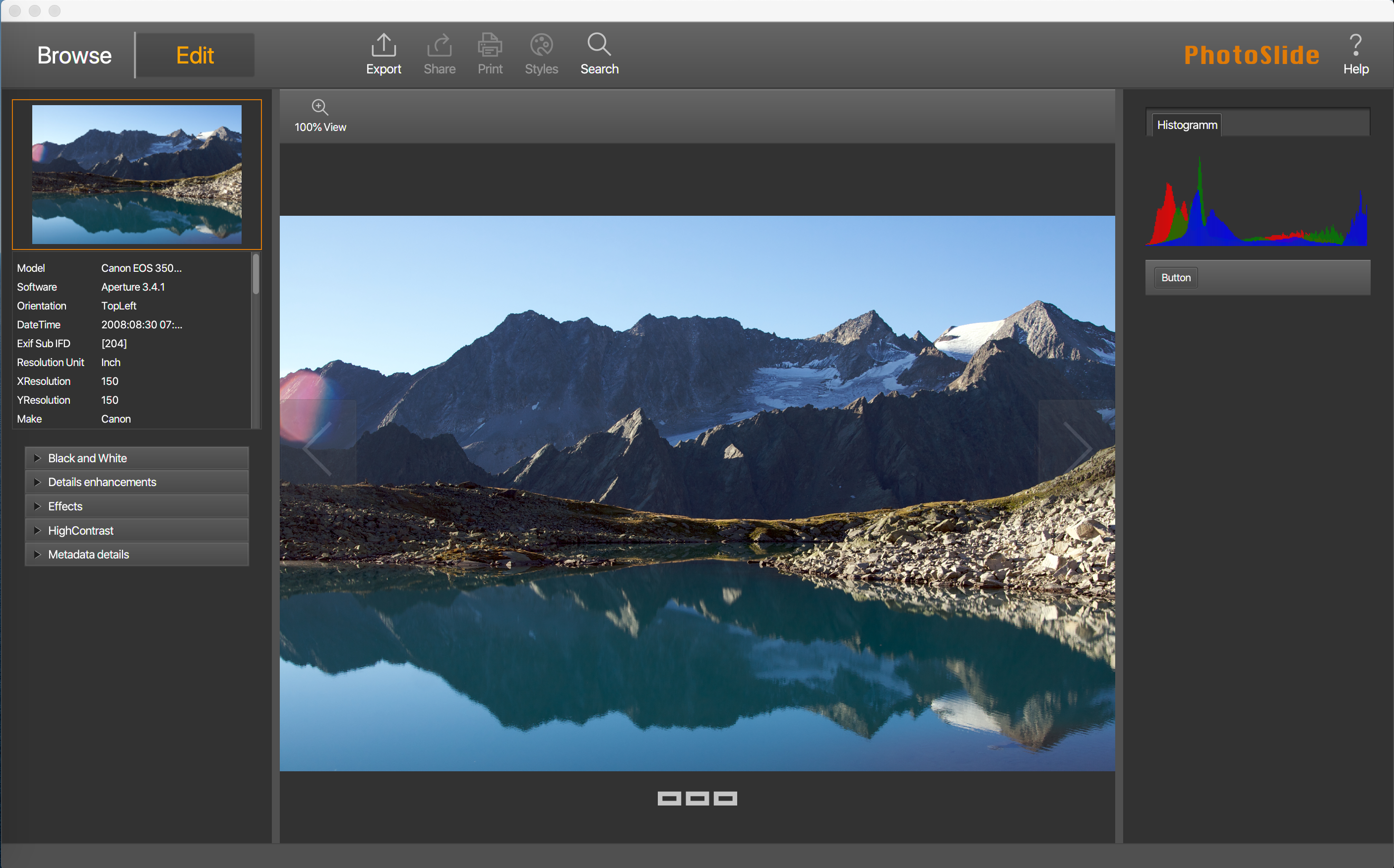The height and width of the screenshot is (868, 1394).
Task: Click the 100% View zoom icon
Action: click(x=320, y=106)
